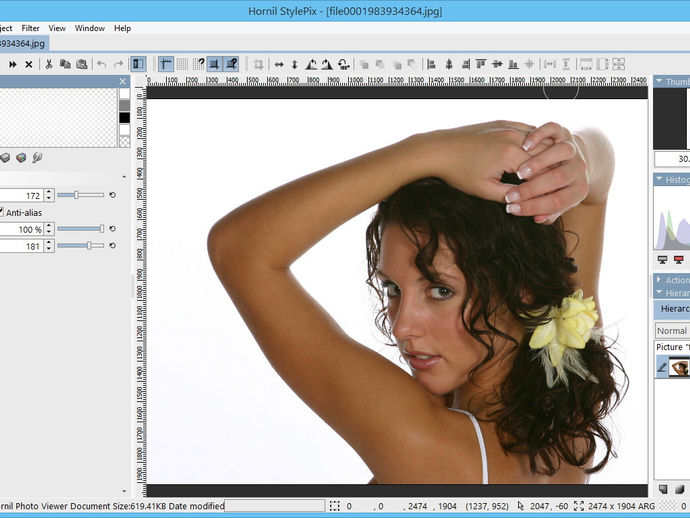Copy using the toolbar copy icon

(65, 64)
